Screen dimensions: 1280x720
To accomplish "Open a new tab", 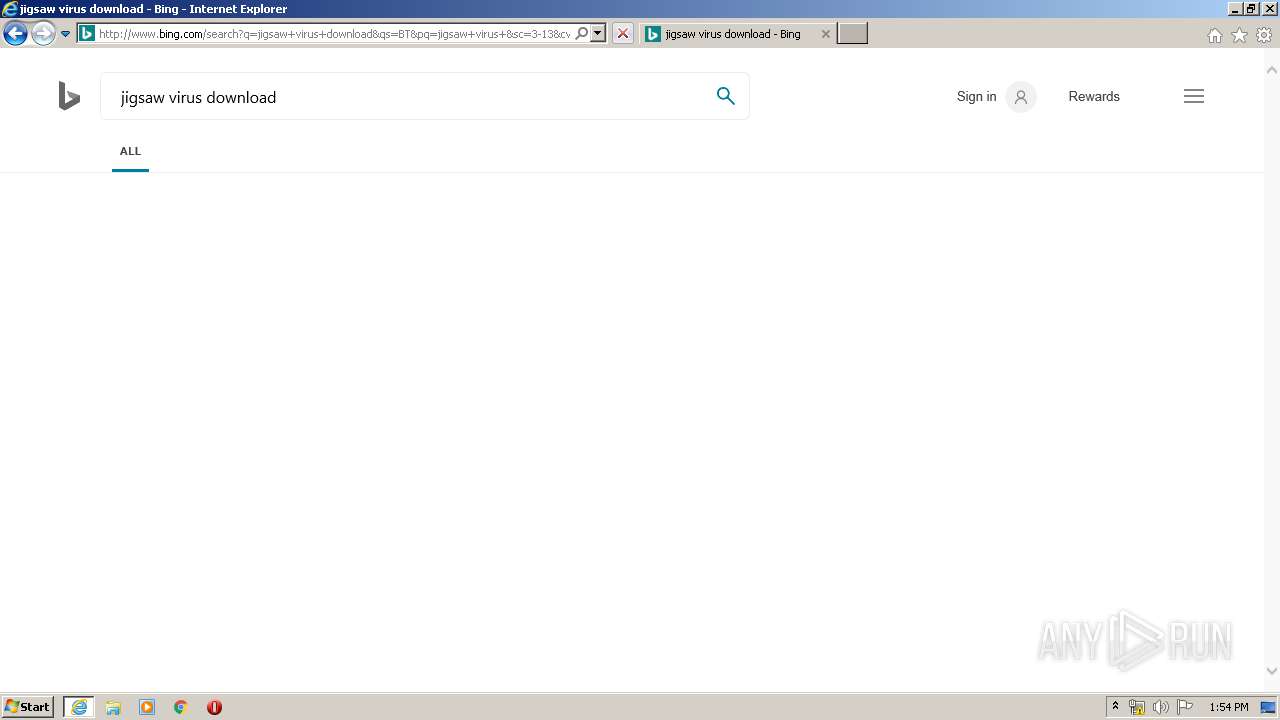I will pos(852,34).
